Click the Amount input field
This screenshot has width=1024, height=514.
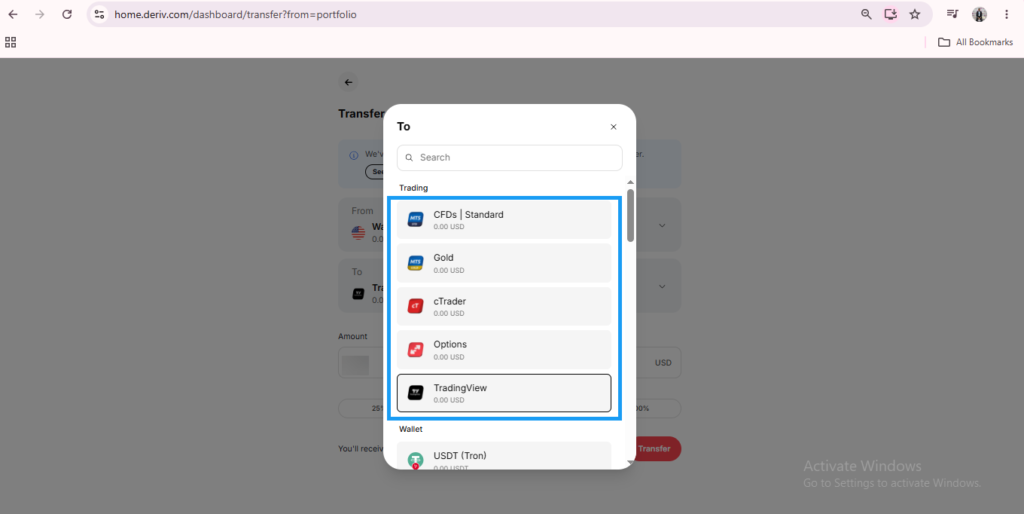[x=509, y=362]
